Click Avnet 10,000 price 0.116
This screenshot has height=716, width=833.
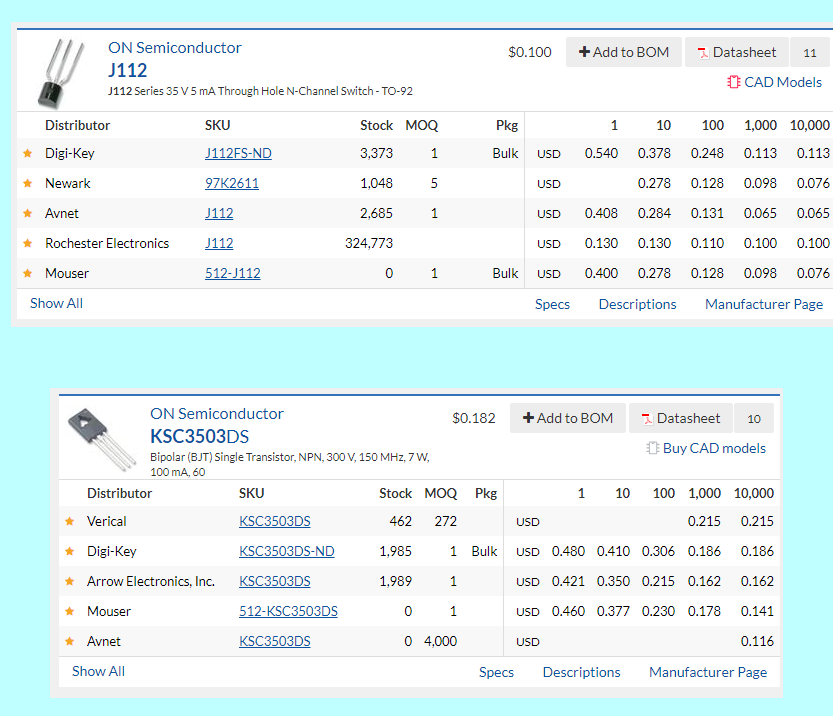pos(757,642)
